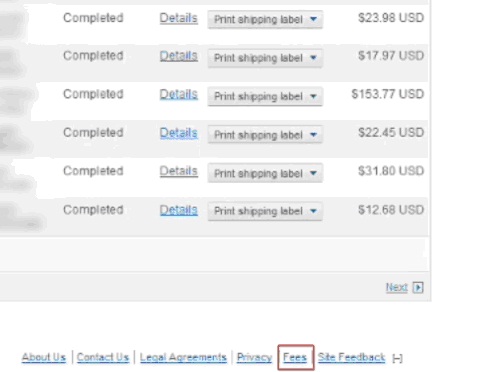Show Details for the $31.80 USD transaction

click(x=179, y=171)
